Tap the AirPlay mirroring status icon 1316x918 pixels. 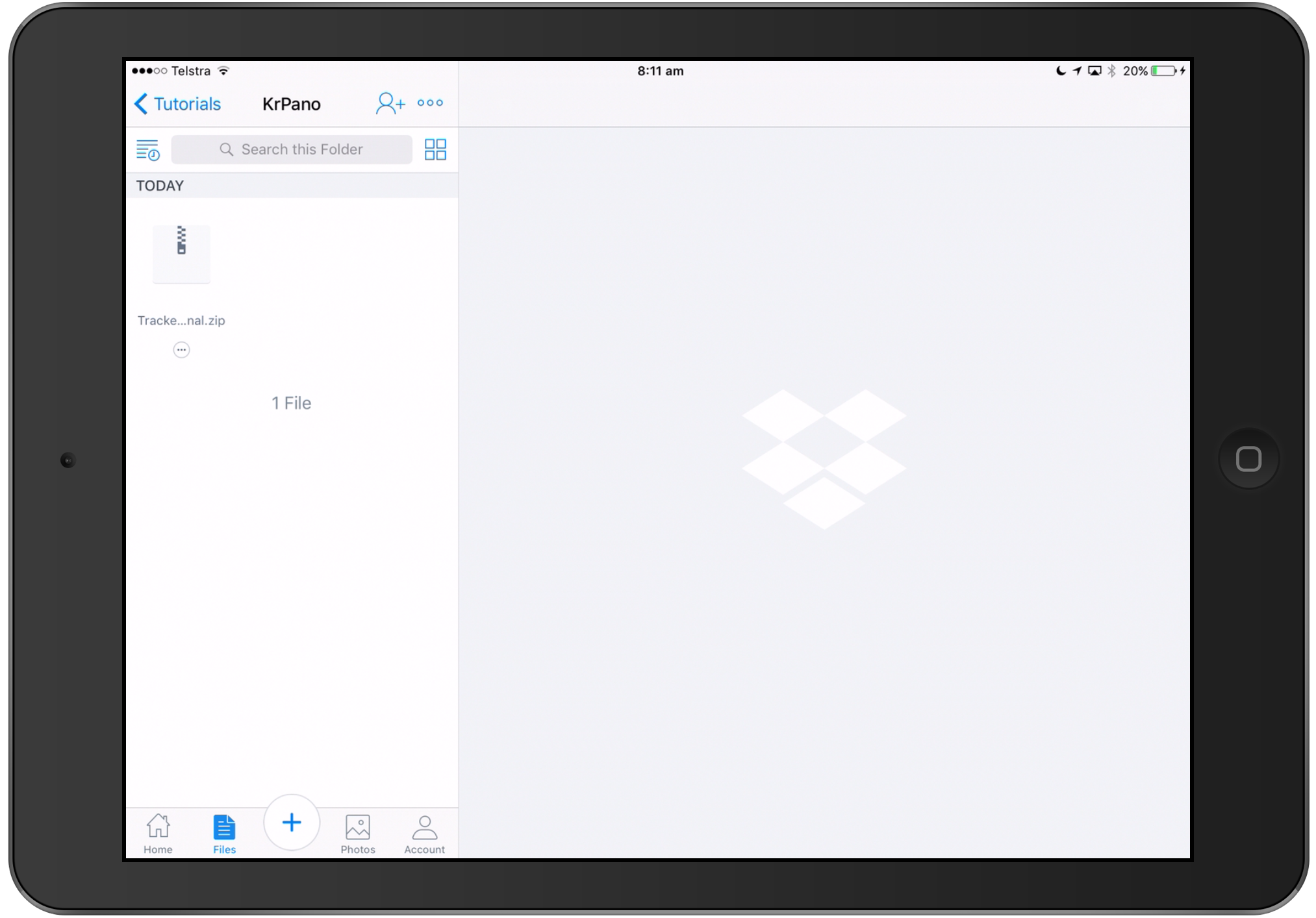(x=1095, y=71)
